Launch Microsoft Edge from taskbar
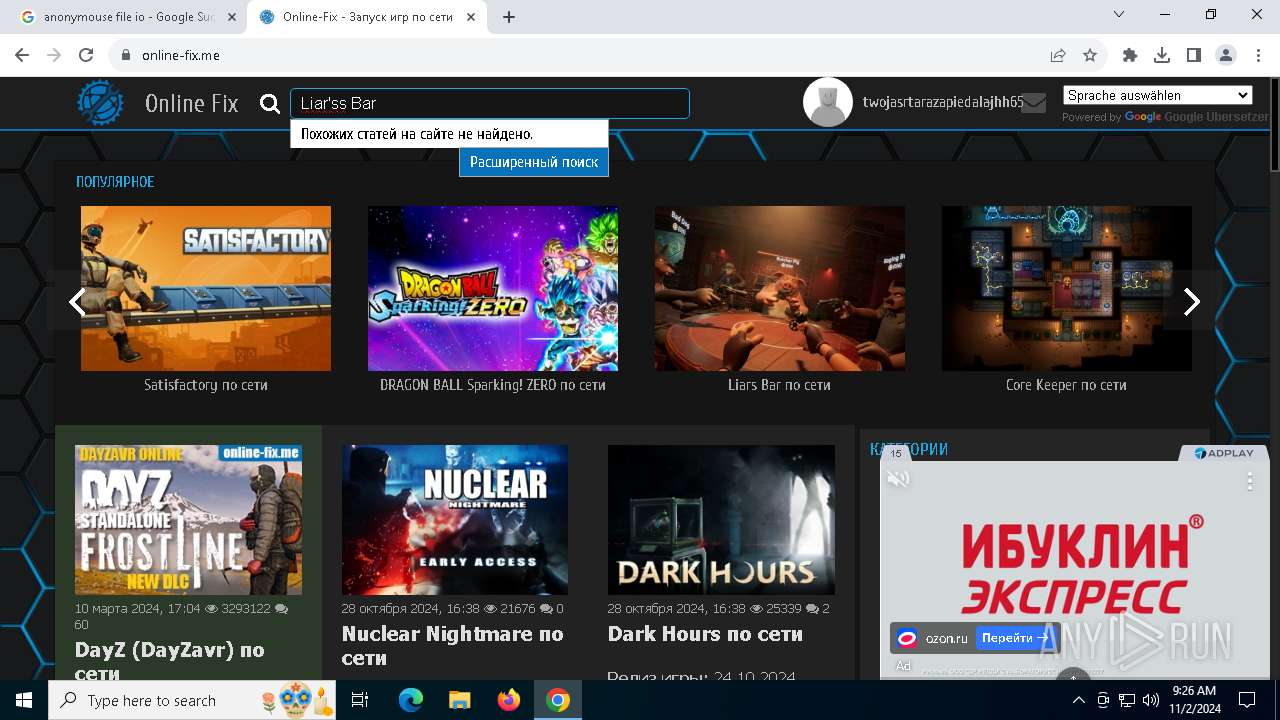Viewport: 1280px width, 720px height. coord(411,700)
